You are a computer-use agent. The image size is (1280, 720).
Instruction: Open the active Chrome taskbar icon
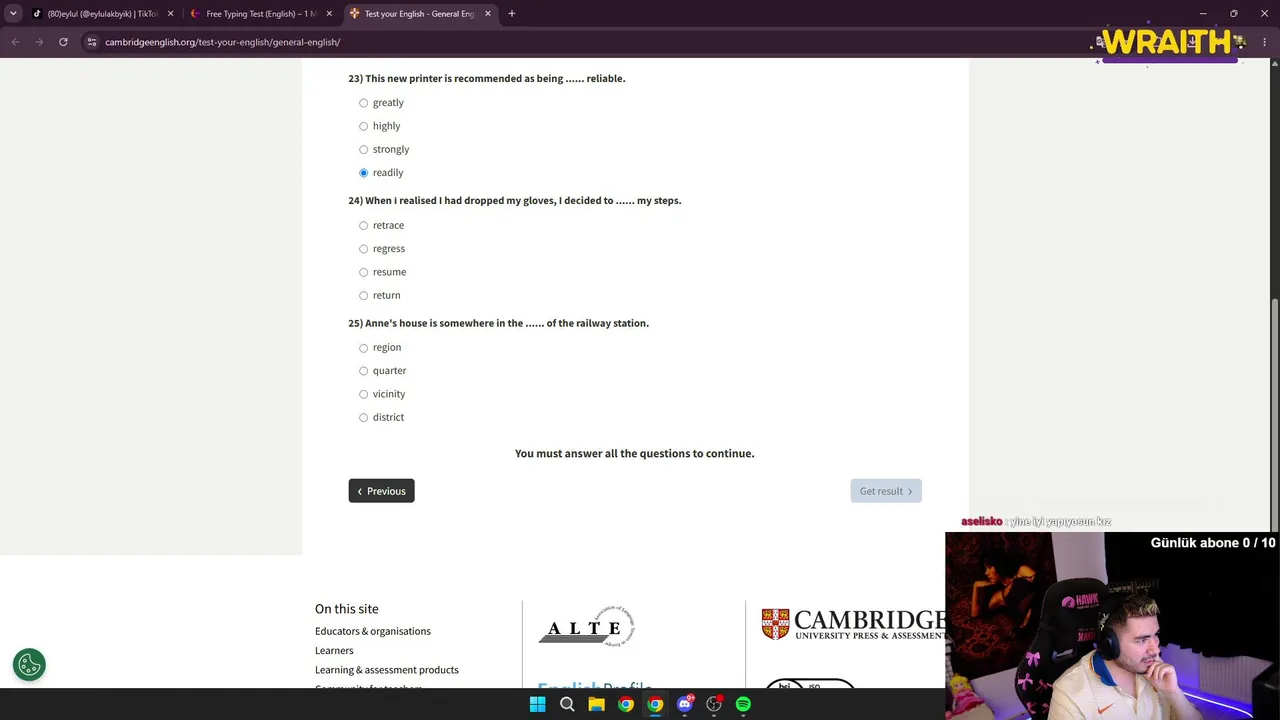coord(655,705)
